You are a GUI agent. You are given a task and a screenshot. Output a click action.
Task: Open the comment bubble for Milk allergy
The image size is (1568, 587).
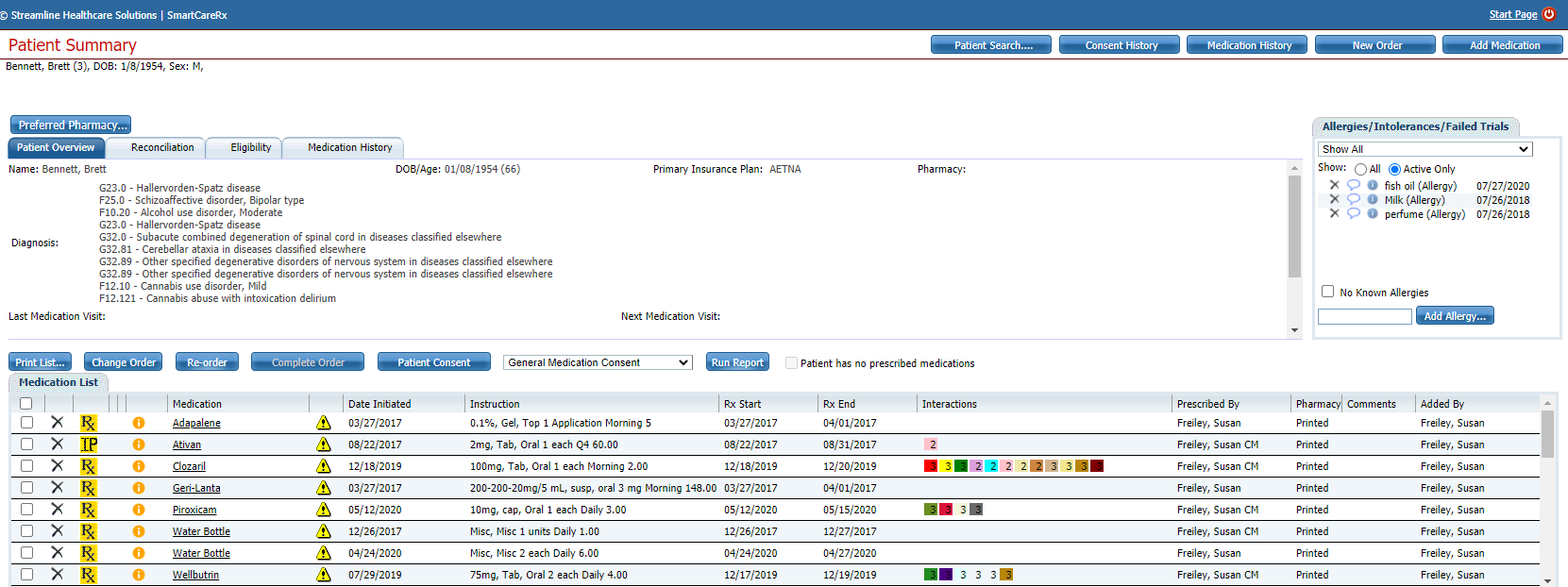(x=1353, y=199)
